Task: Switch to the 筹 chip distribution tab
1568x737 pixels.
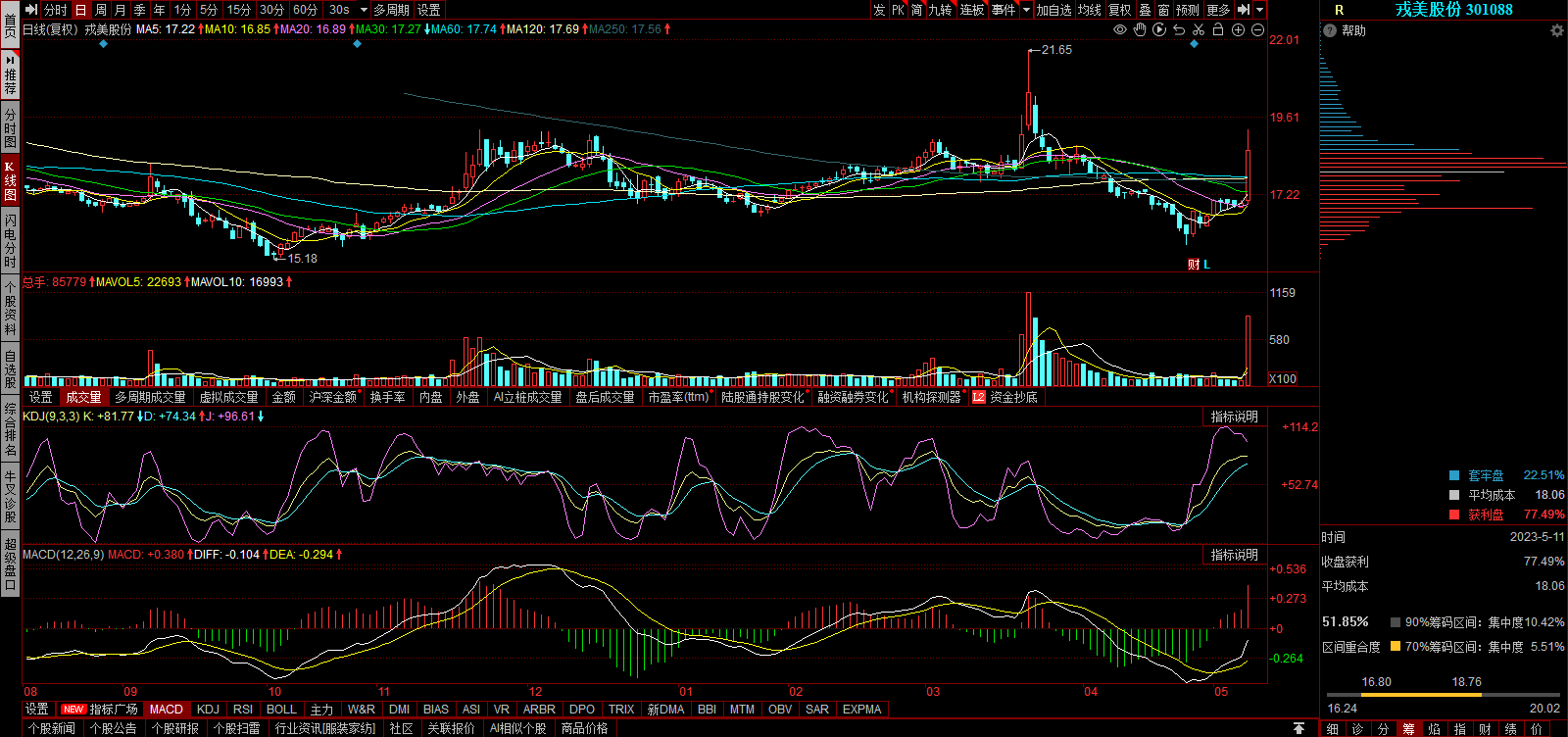Action: click(x=1408, y=728)
